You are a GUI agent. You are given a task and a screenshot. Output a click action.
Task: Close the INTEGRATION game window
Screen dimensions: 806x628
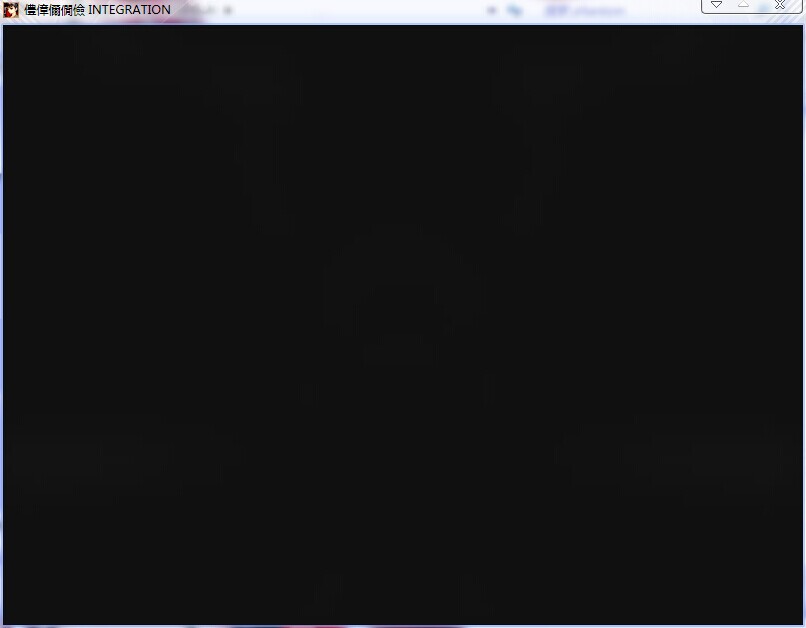pos(780,5)
